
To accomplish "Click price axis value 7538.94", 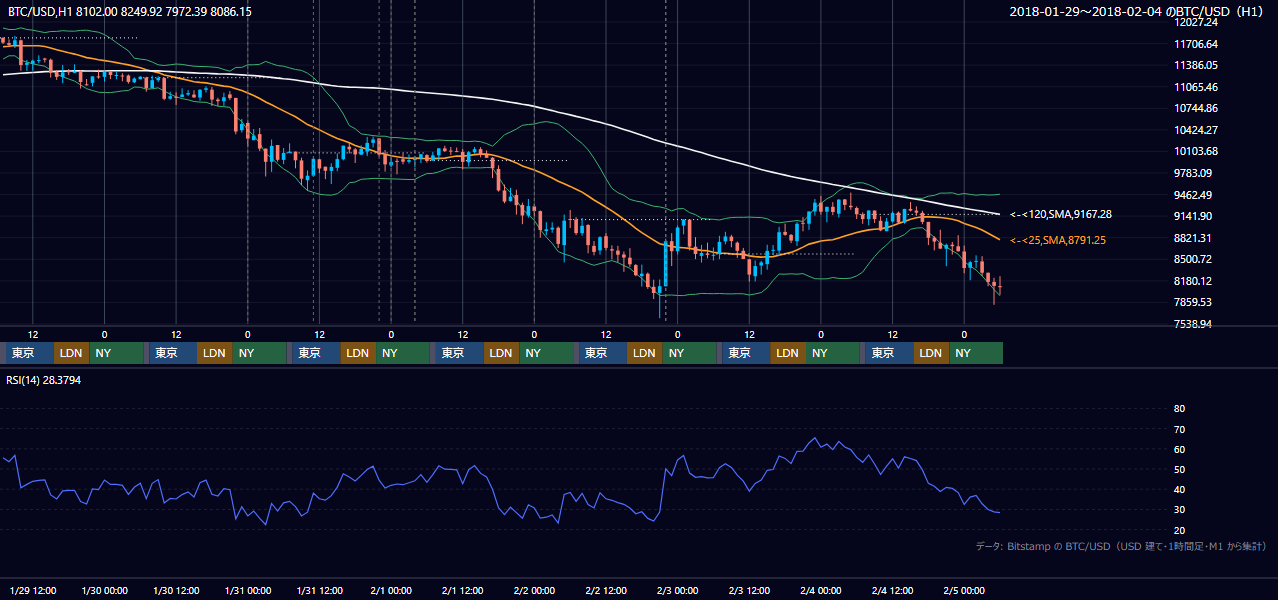I will point(1195,324).
